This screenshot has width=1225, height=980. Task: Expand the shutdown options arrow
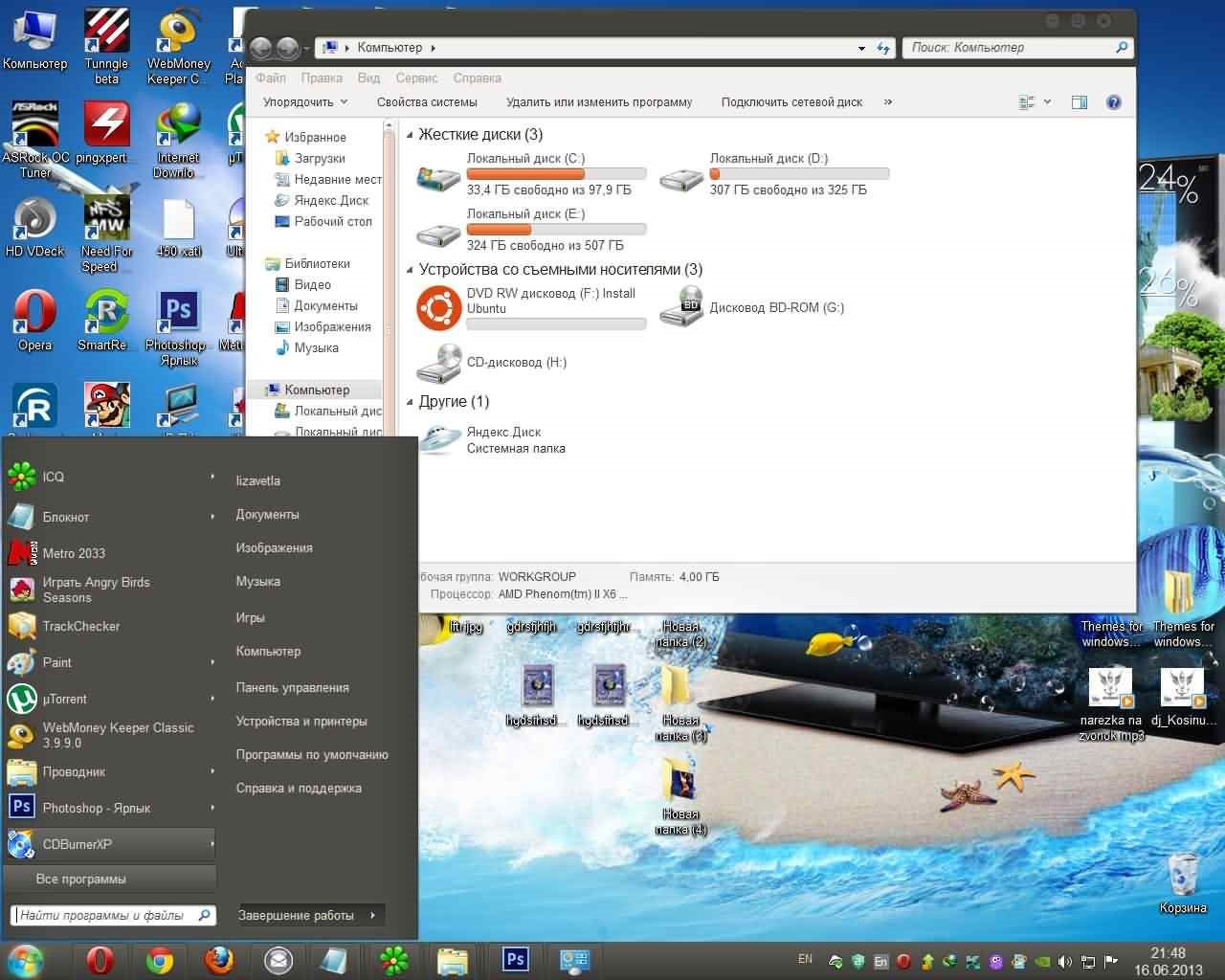pos(372,916)
